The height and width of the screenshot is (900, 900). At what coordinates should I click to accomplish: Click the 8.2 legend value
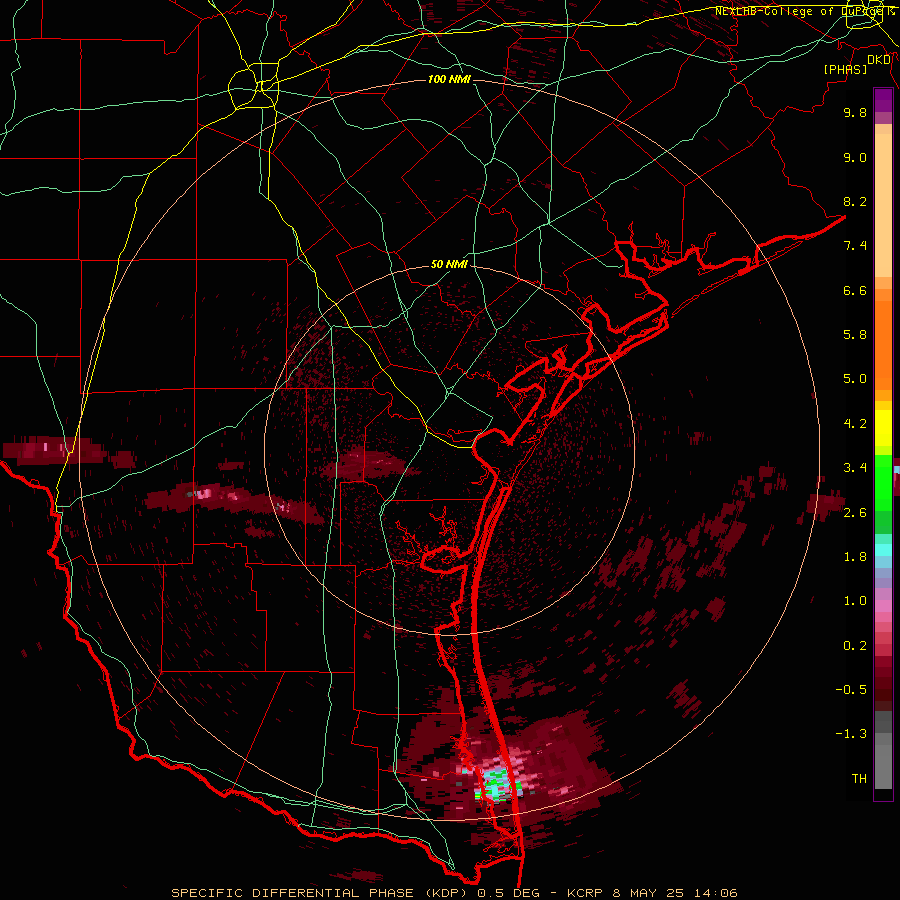tap(855, 201)
